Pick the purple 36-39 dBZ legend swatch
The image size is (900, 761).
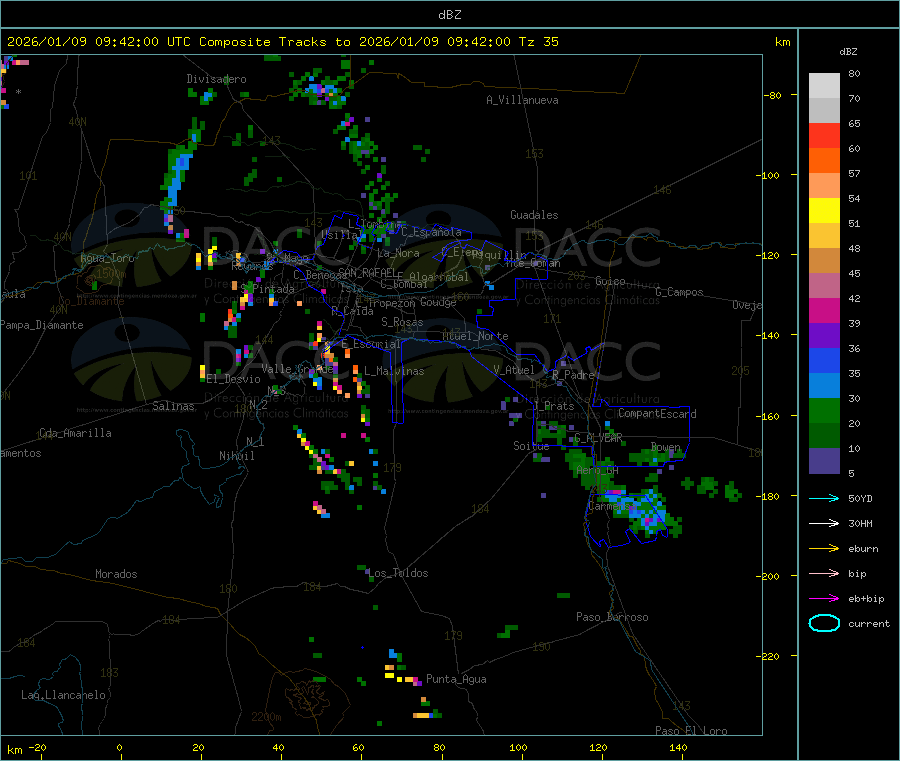coord(824,336)
